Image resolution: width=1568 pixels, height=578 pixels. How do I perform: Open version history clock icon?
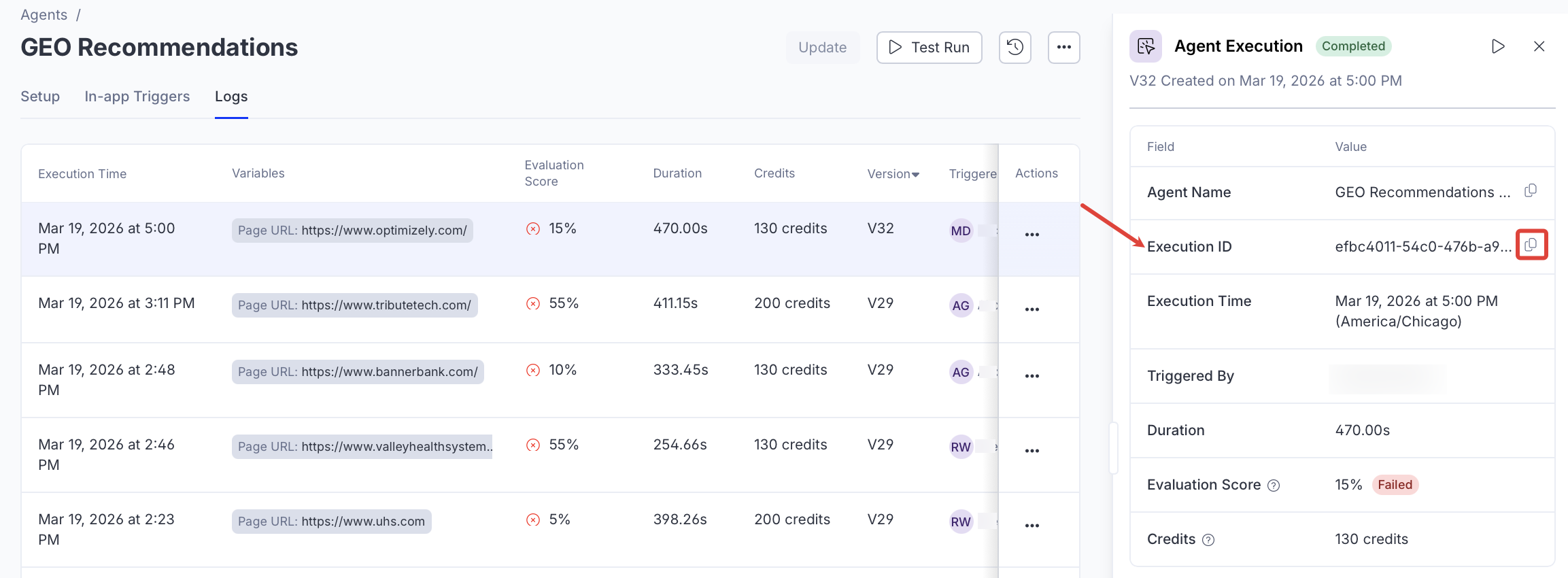(x=1015, y=48)
